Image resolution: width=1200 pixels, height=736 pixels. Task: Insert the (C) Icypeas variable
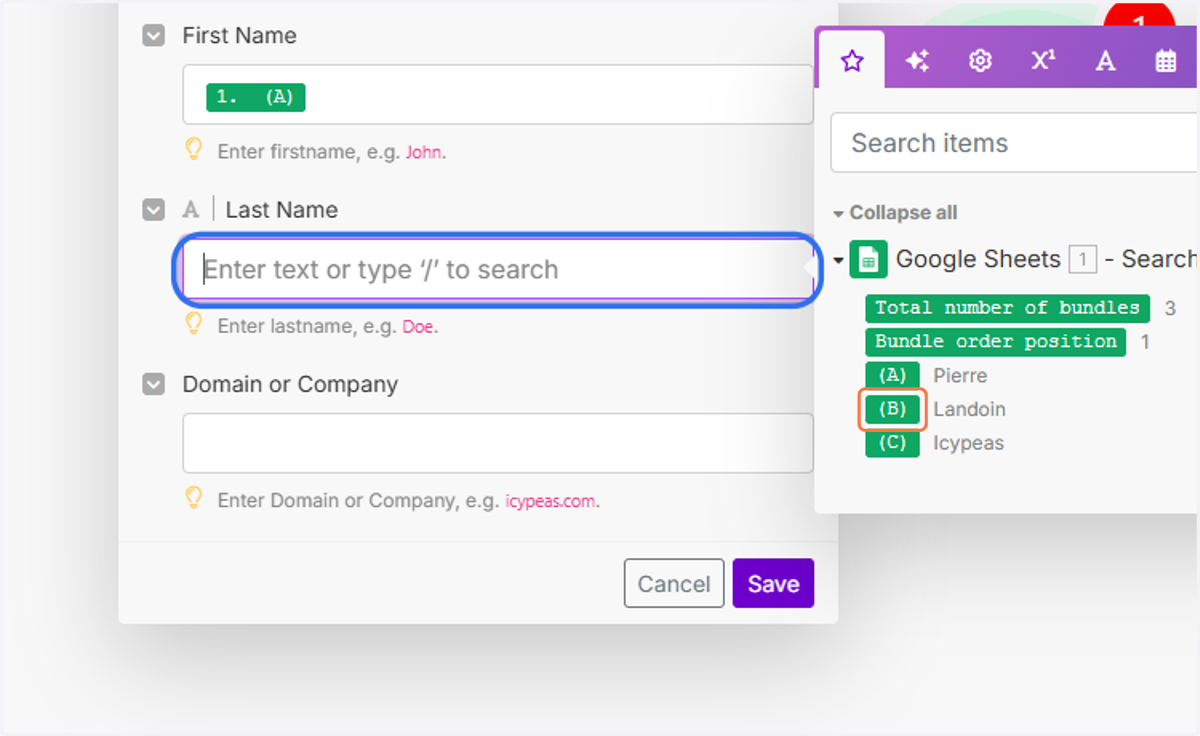pyautogui.click(x=892, y=443)
